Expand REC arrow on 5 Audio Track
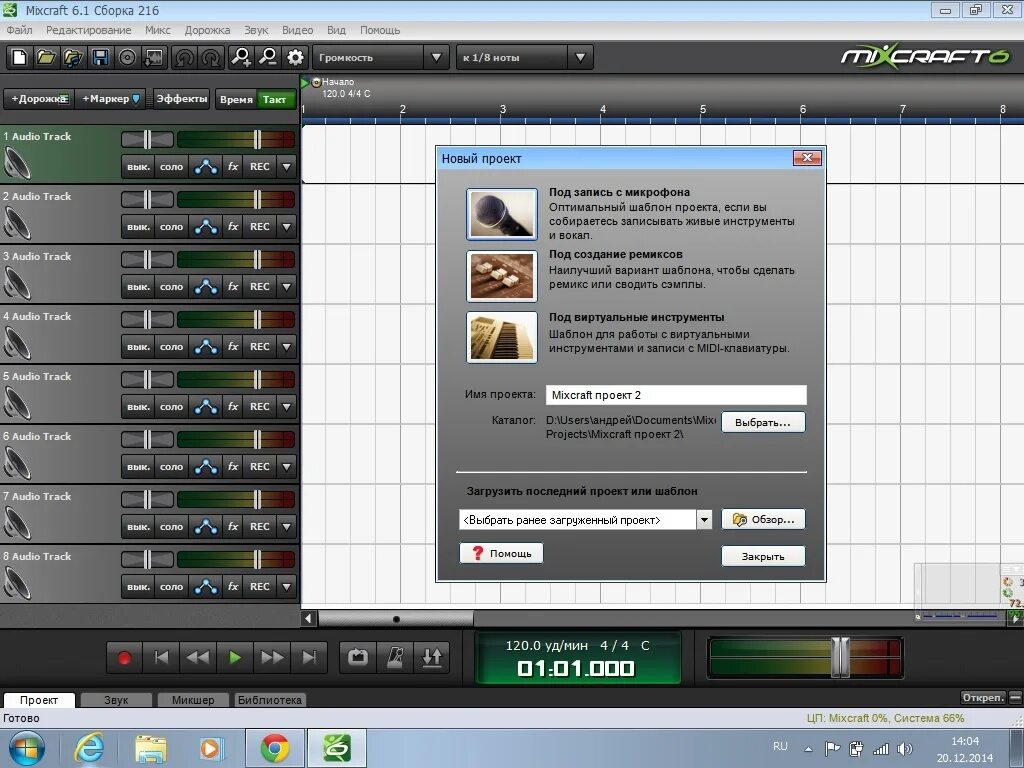 pyautogui.click(x=287, y=407)
